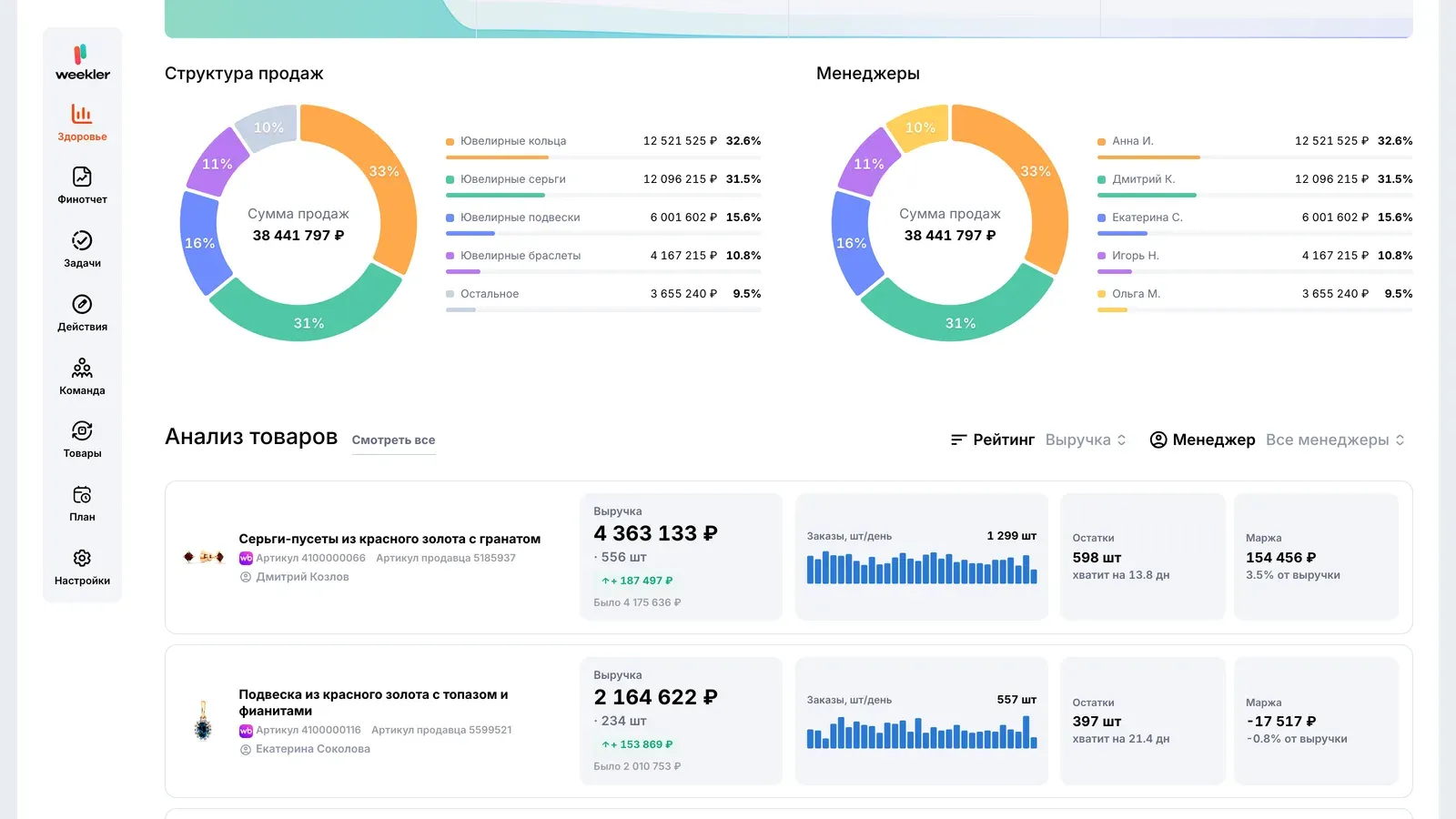Image resolution: width=1456 pixels, height=819 pixels.
Task: Click revenue value 4 363 133 ₽
Action: coord(655,533)
